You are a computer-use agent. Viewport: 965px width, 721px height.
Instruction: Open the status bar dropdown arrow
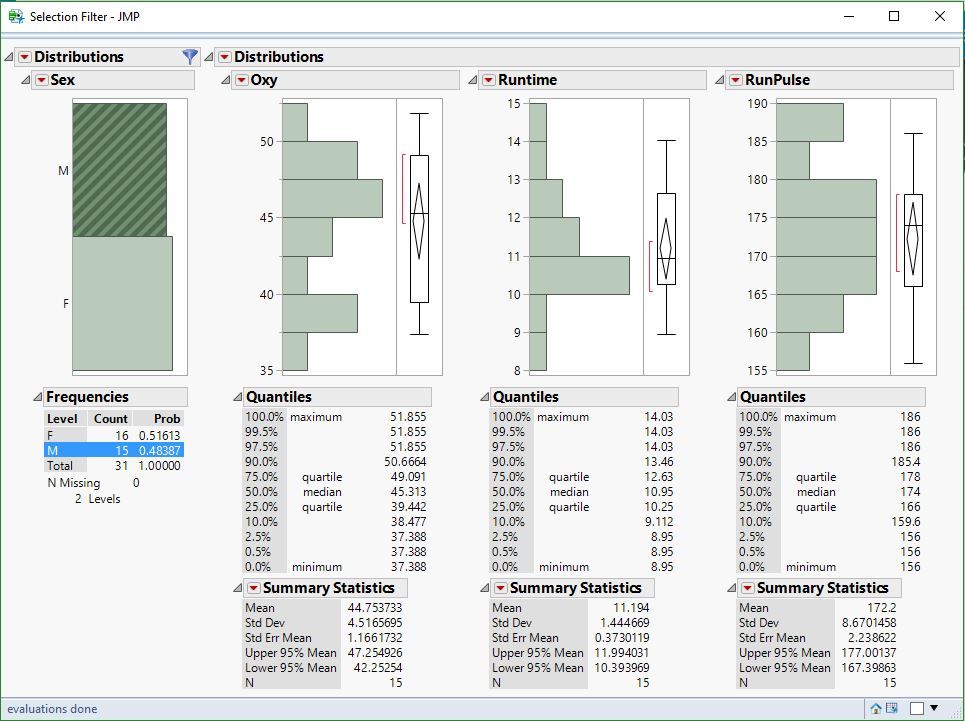934,708
